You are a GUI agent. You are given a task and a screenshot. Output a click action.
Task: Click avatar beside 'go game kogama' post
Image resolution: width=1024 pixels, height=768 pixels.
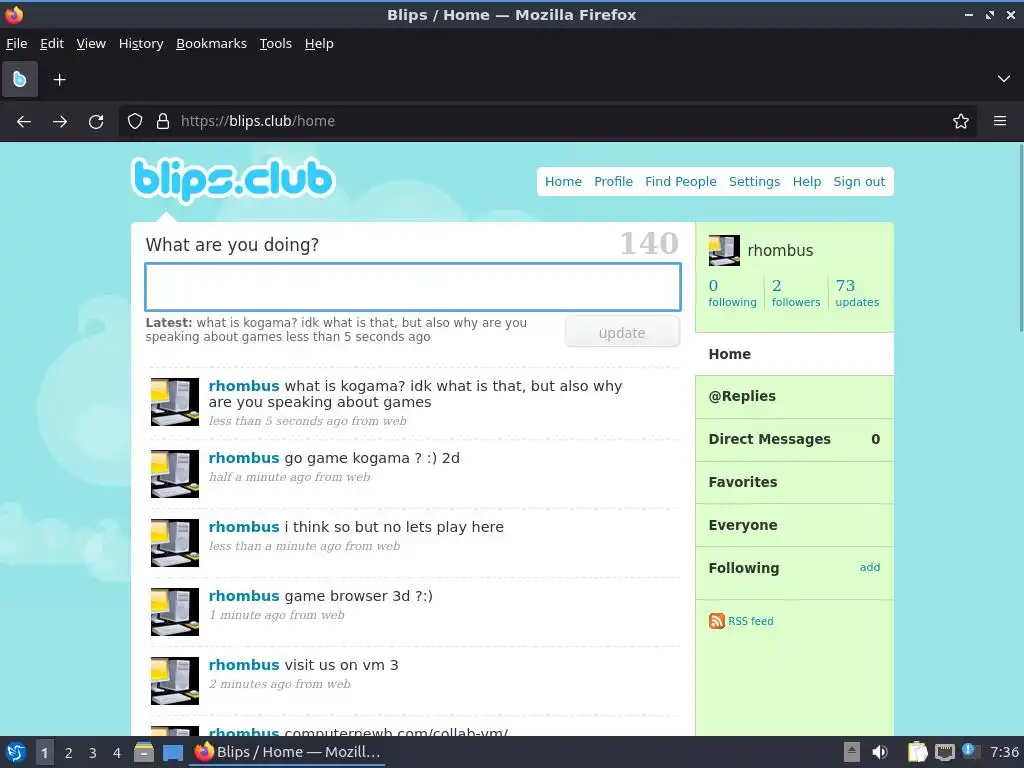click(175, 474)
